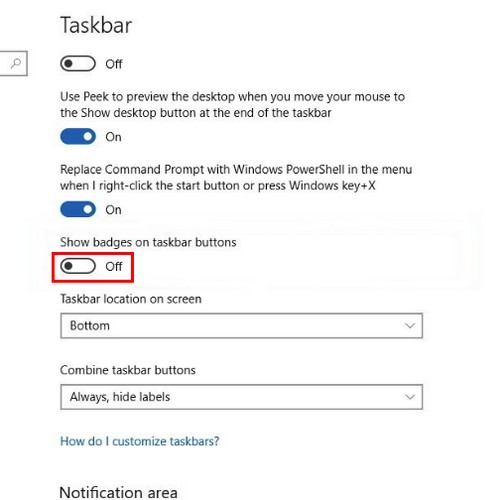The image size is (503, 500).
Task: Click the Use Peek to preview description text
Action: tap(232, 105)
